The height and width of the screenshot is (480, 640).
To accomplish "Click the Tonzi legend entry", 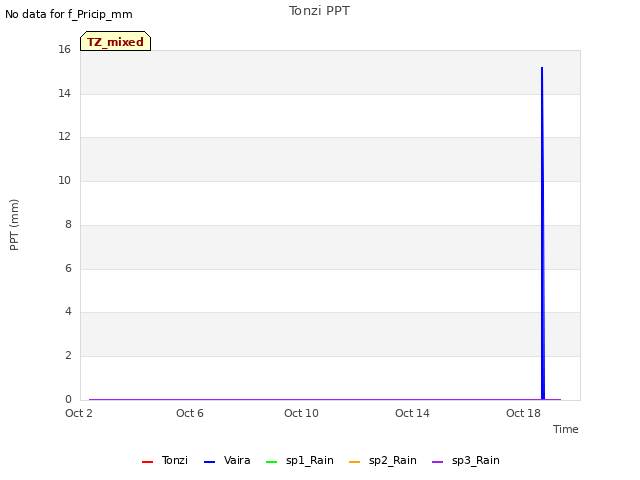I will click(165, 460).
